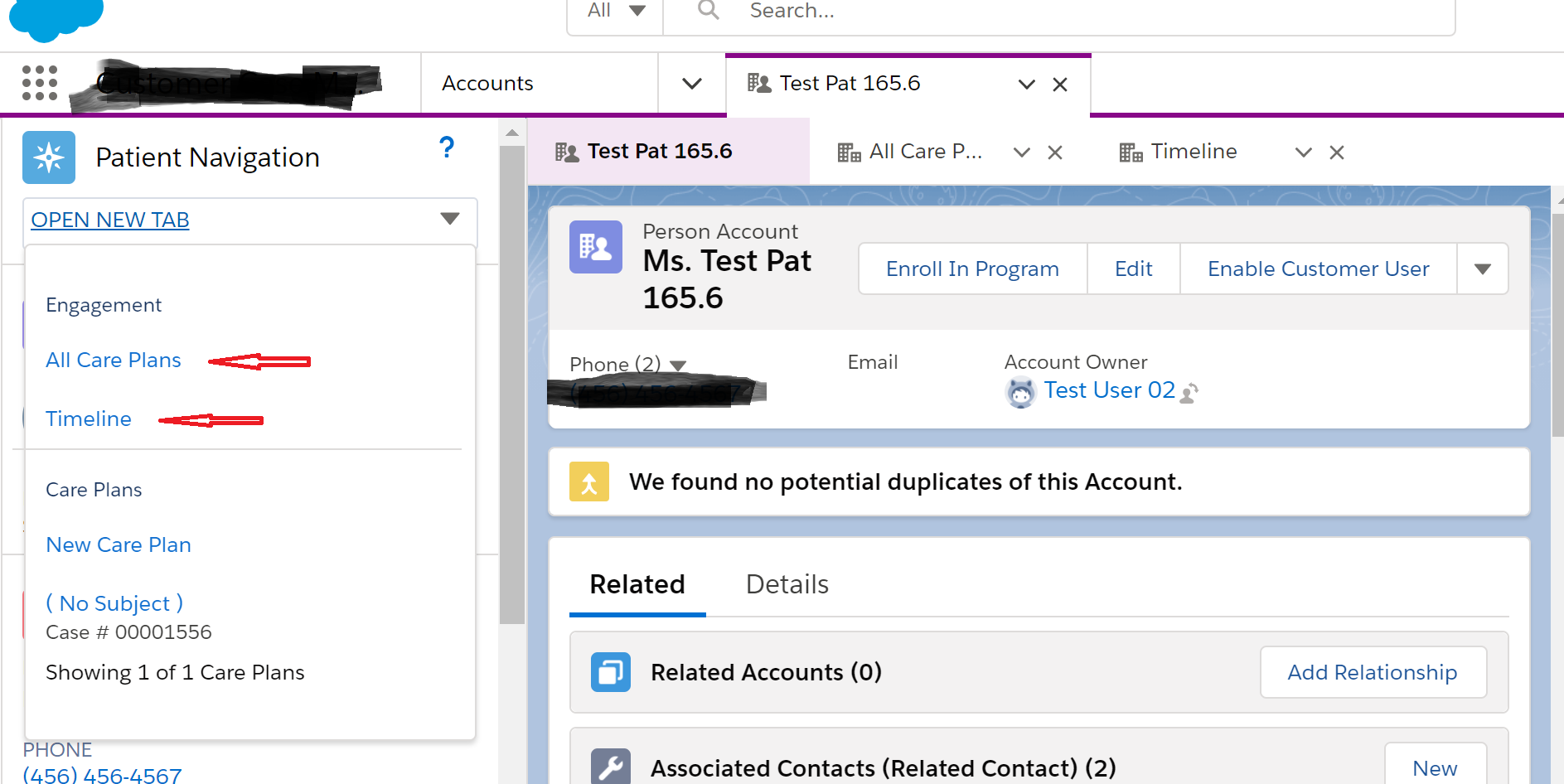Viewport: 1564px width, 784px height.
Task: Switch to the Details tab
Action: 787,584
